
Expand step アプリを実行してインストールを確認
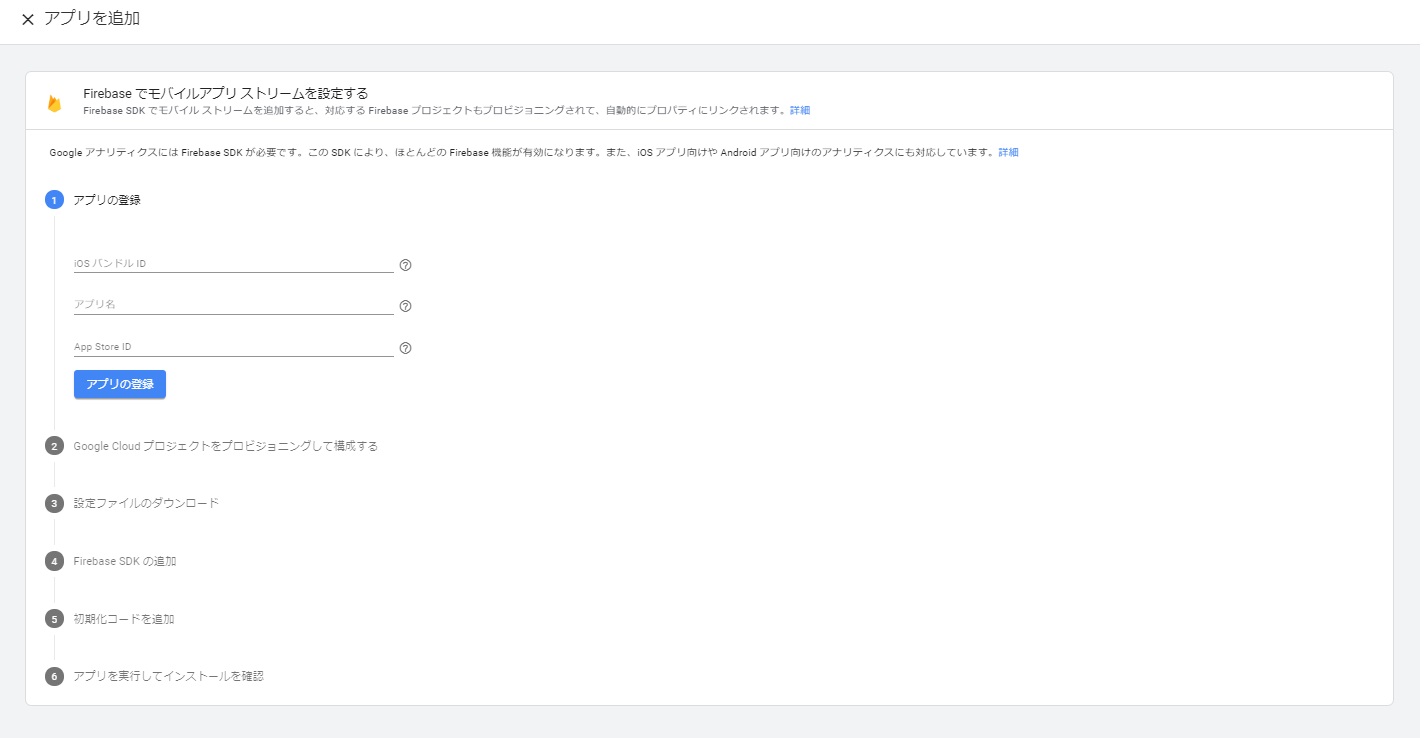coord(168,676)
